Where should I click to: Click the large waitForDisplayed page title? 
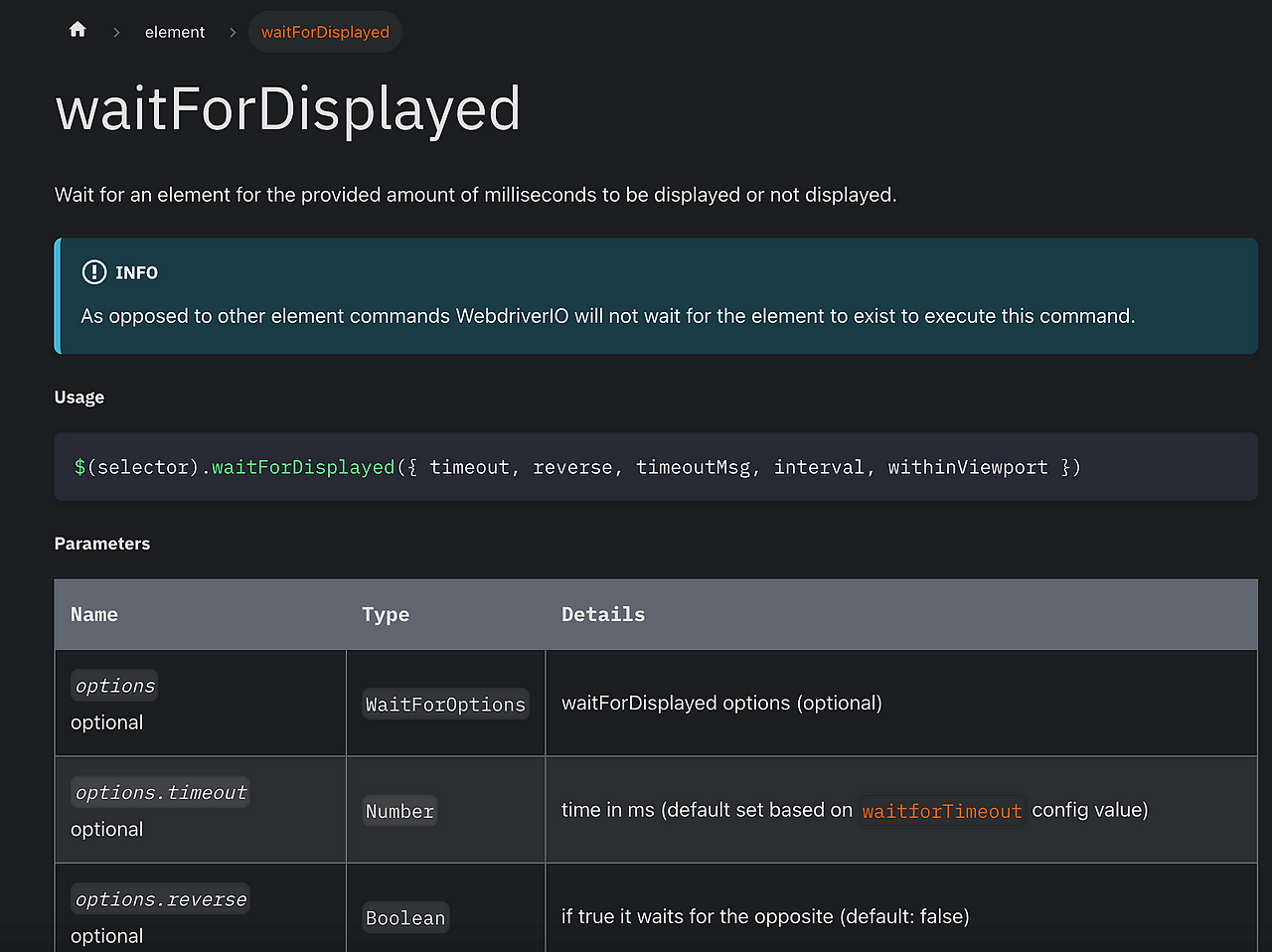[x=288, y=109]
